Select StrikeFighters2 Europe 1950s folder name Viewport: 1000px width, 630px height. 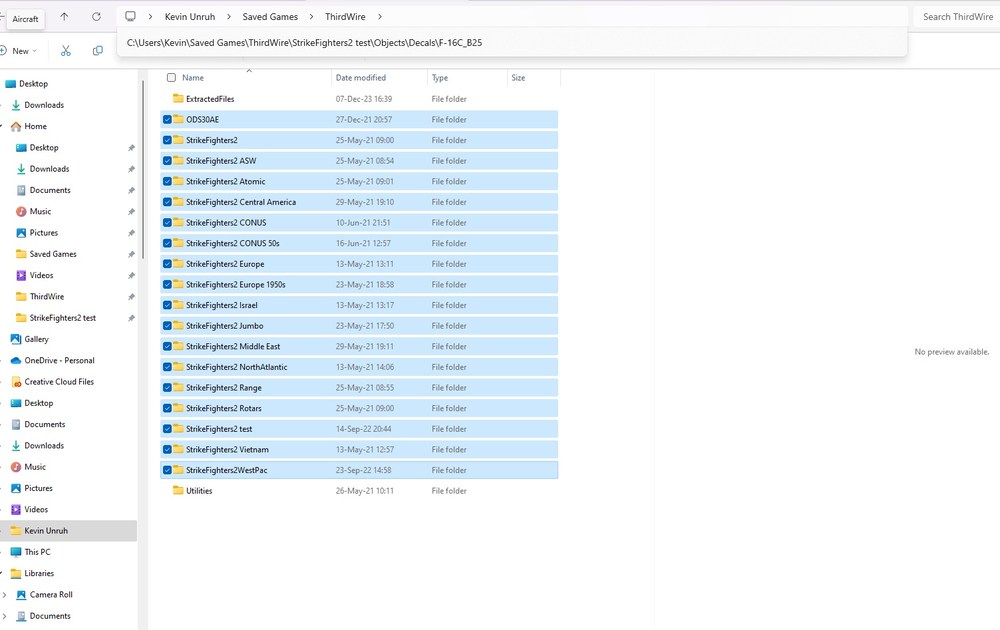(236, 284)
